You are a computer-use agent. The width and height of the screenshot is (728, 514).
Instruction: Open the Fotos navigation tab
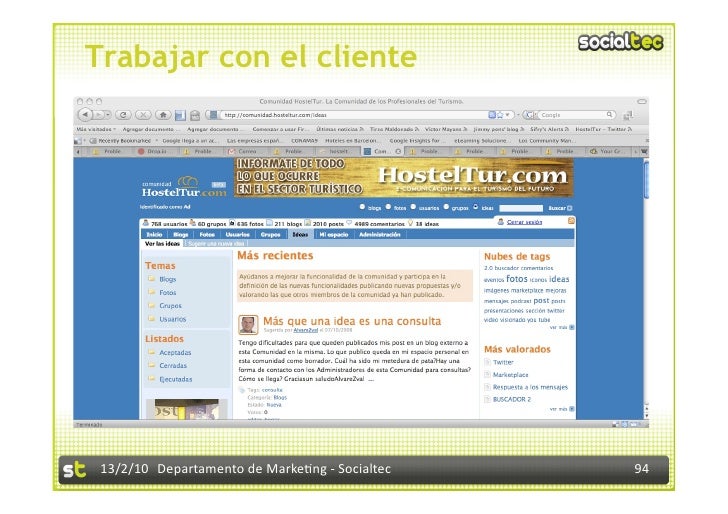[x=207, y=234]
